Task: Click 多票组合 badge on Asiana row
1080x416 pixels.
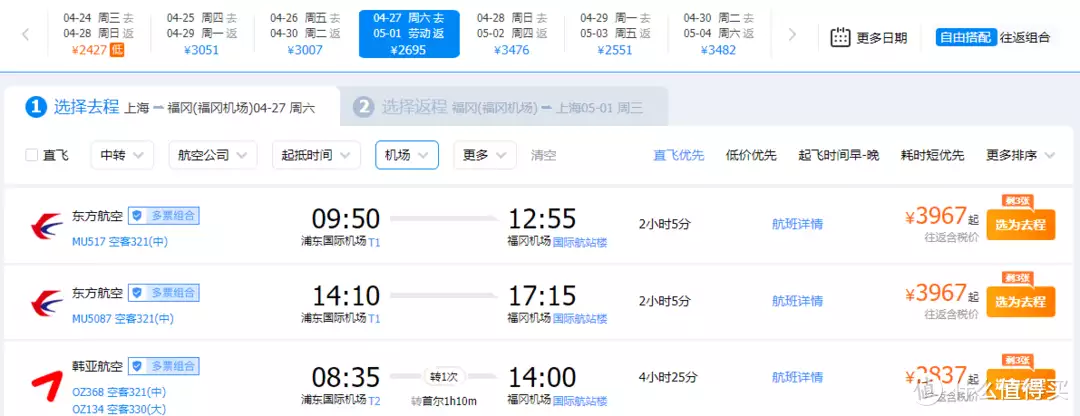Action: pos(164,365)
